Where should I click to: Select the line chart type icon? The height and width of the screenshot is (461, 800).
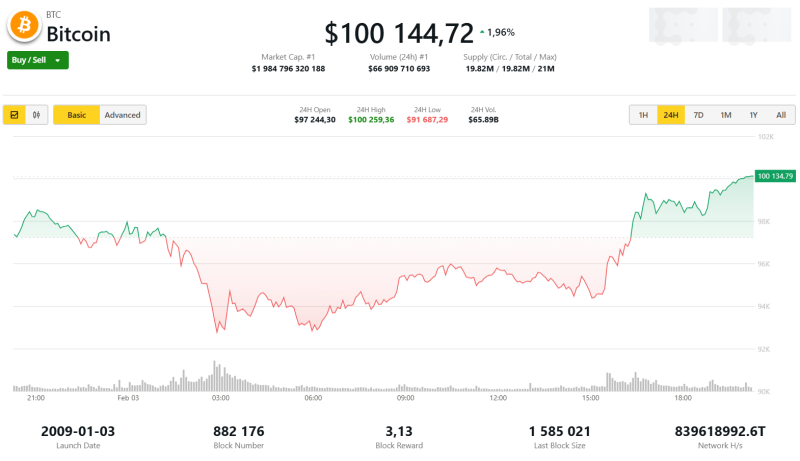tap(15, 115)
